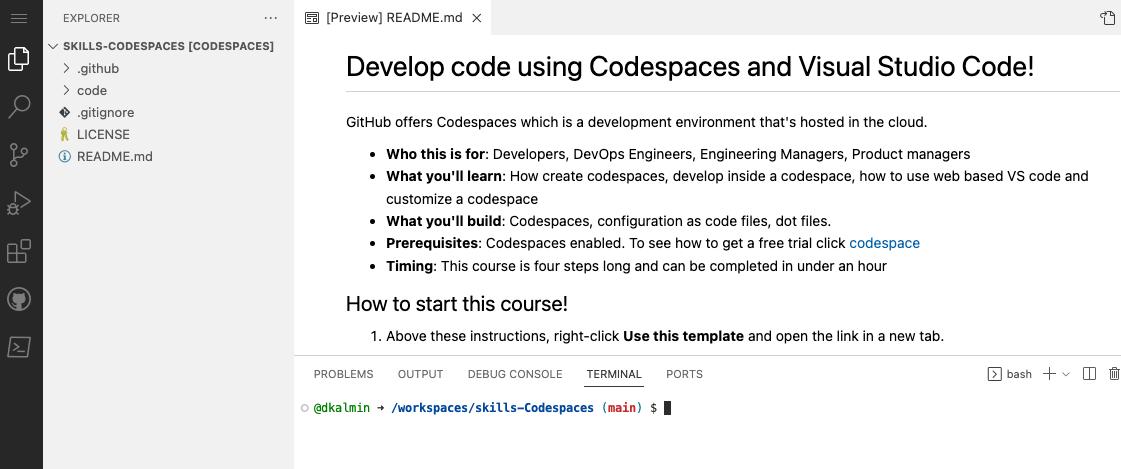Click the terminal prompt input area
The height and width of the screenshot is (469, 1121).
(668, 408)
